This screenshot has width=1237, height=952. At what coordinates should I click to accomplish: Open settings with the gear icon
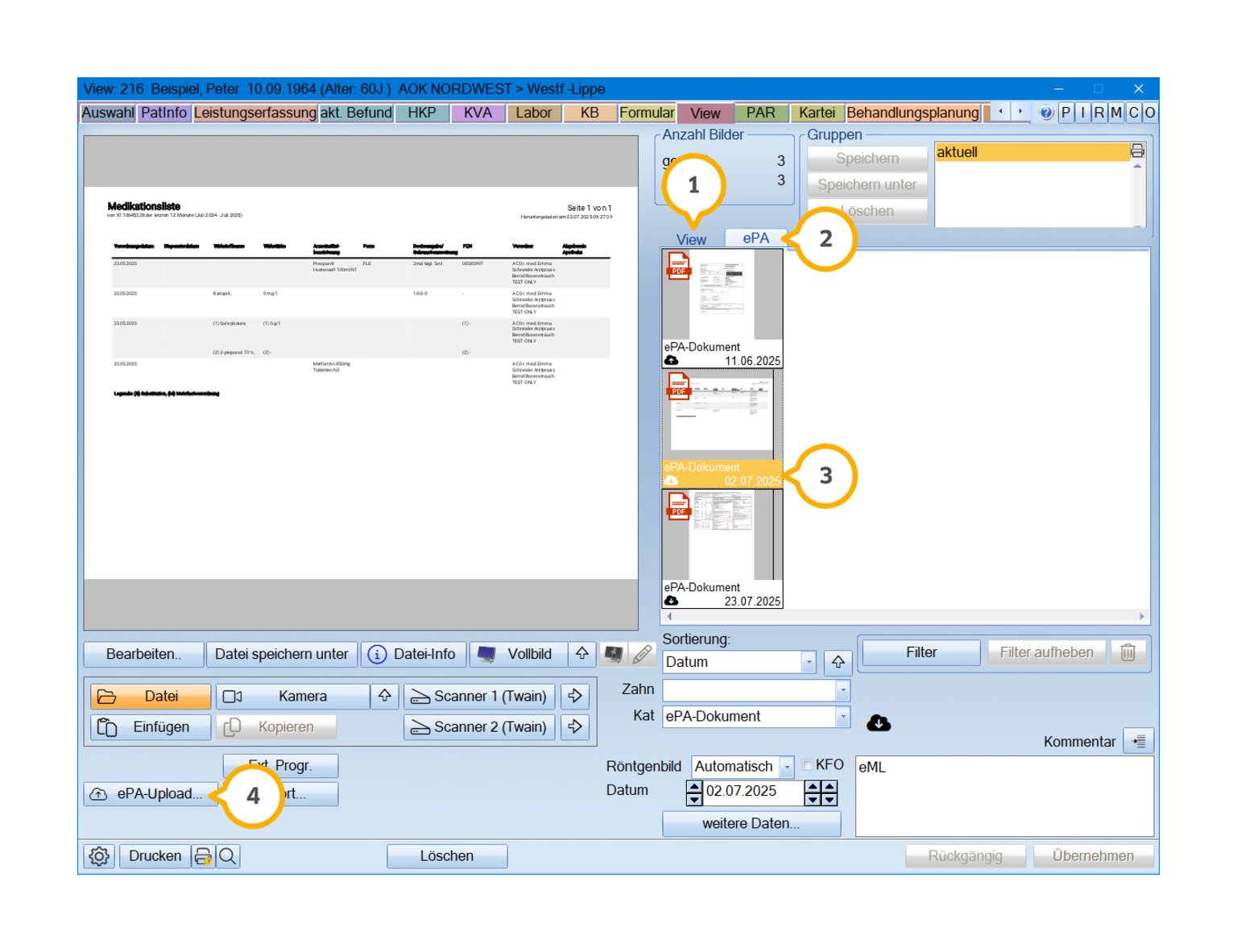(x=99, y=855)
